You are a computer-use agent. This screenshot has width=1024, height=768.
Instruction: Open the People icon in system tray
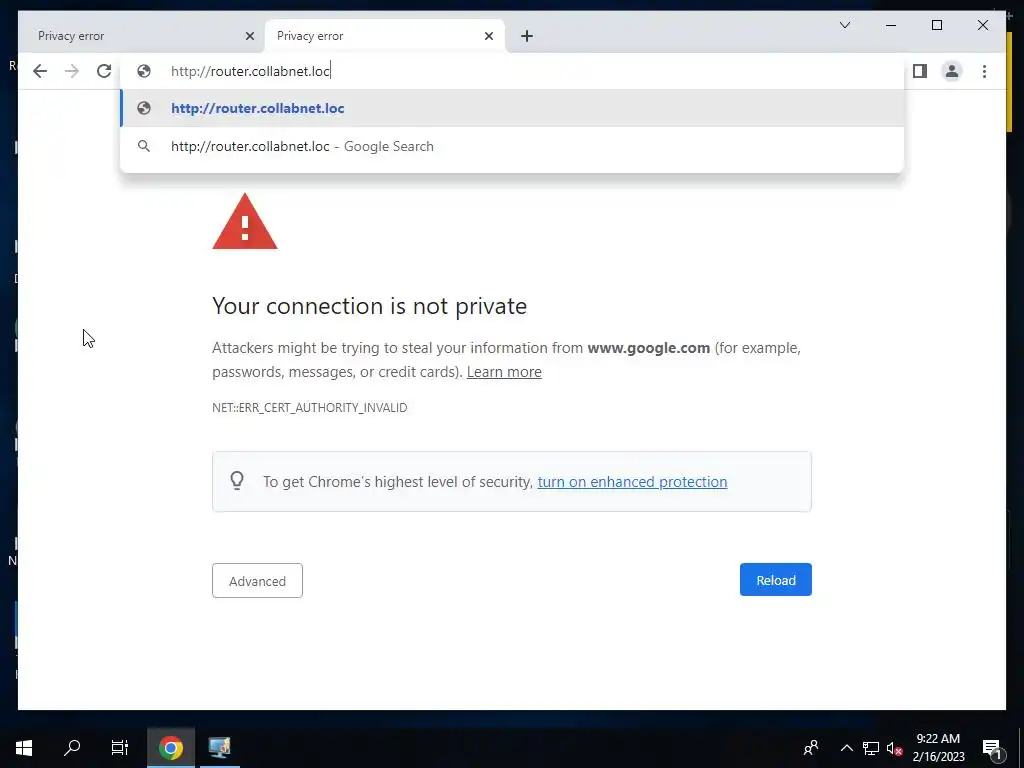click(811, 748)
